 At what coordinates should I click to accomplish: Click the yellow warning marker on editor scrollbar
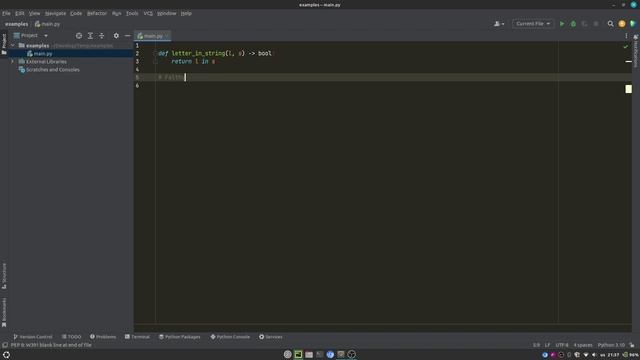point(629,89)
